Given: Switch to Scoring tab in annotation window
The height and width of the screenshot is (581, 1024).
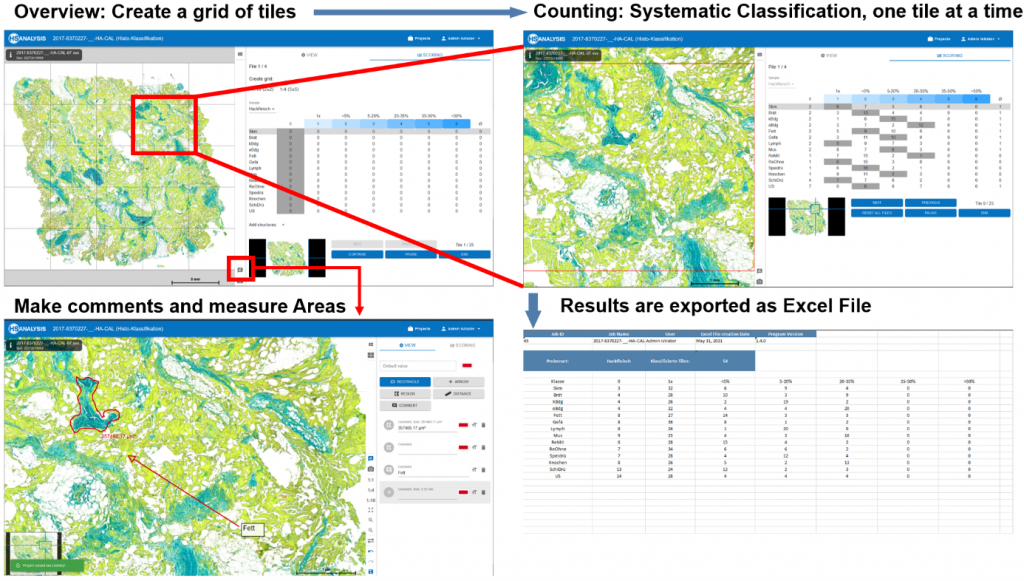Looking at the screenshot, I should point(462,346).
